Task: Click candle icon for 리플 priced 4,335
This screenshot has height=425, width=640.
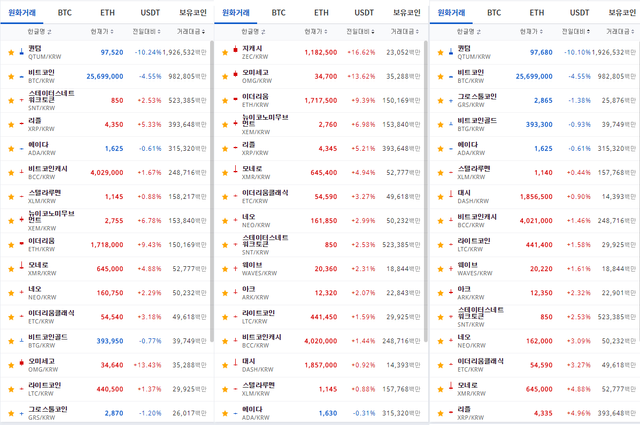Action: point(451,412)
